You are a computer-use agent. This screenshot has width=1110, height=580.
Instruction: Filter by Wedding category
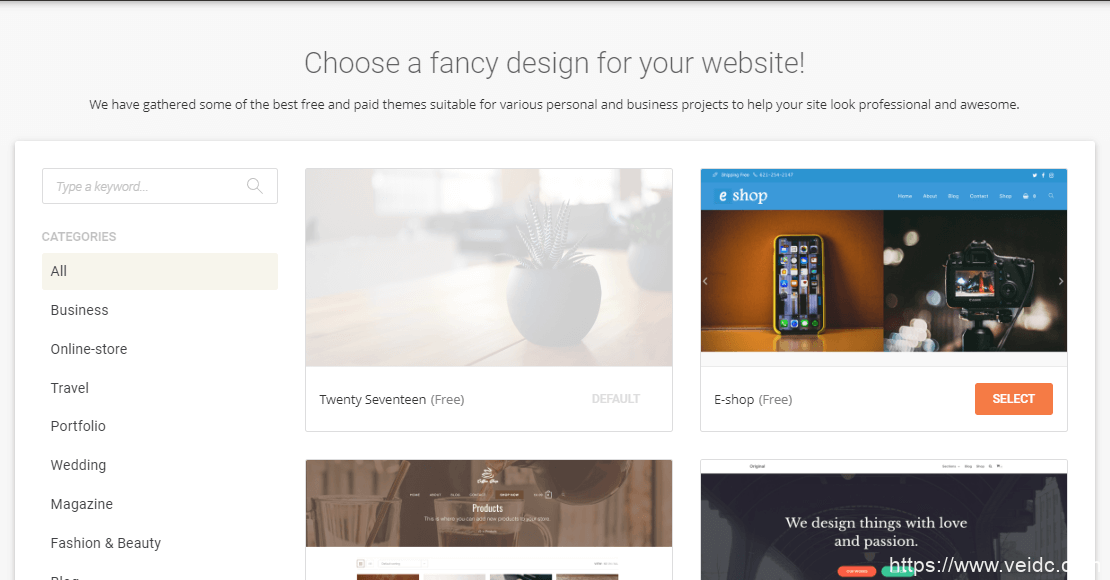click(78, 465)
